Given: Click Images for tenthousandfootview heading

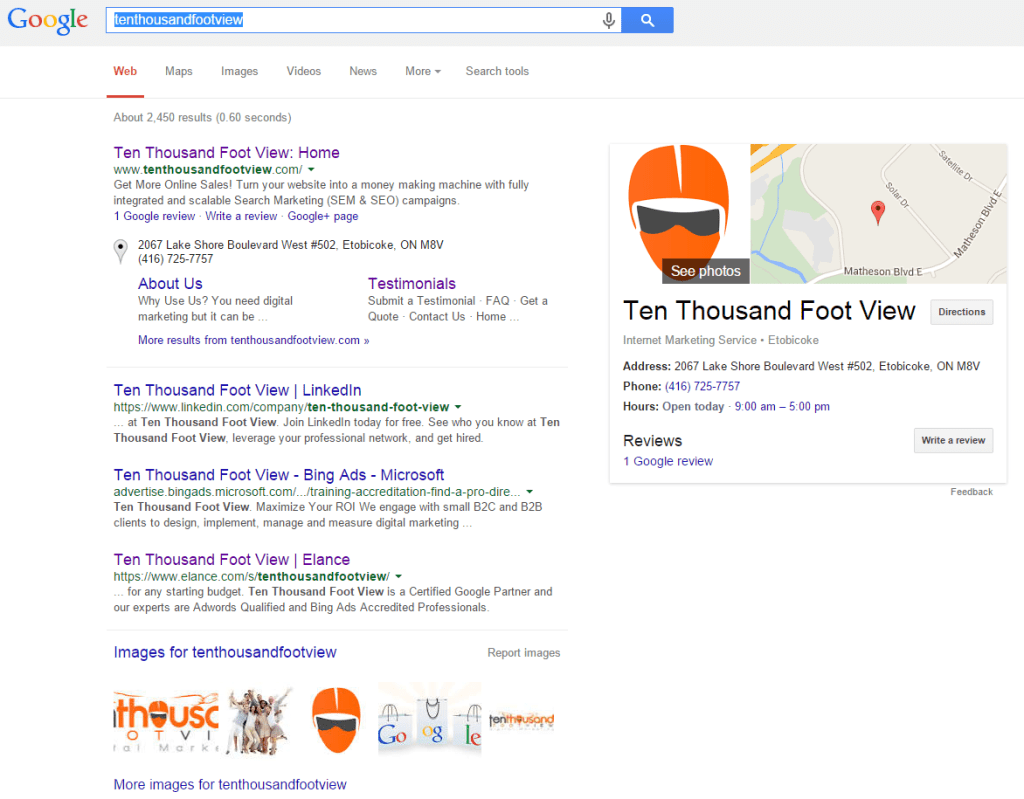Looking at the screenshot, I should coord(225,653).
